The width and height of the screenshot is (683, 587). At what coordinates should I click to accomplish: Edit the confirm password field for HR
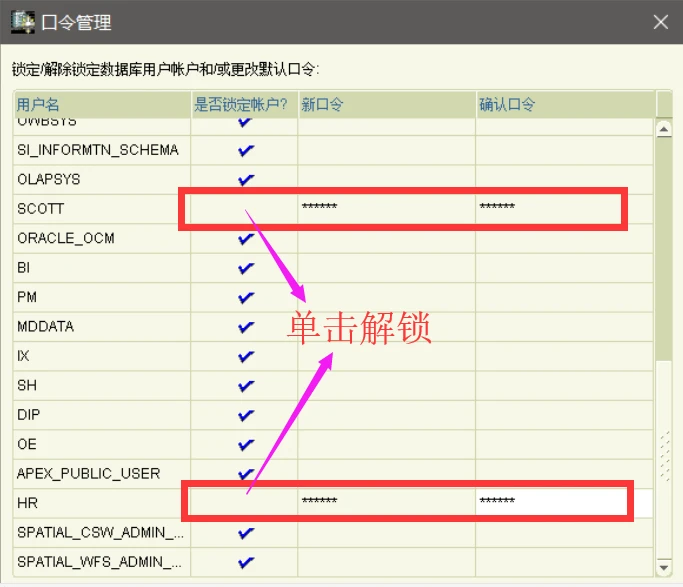[x=565, y=503]
